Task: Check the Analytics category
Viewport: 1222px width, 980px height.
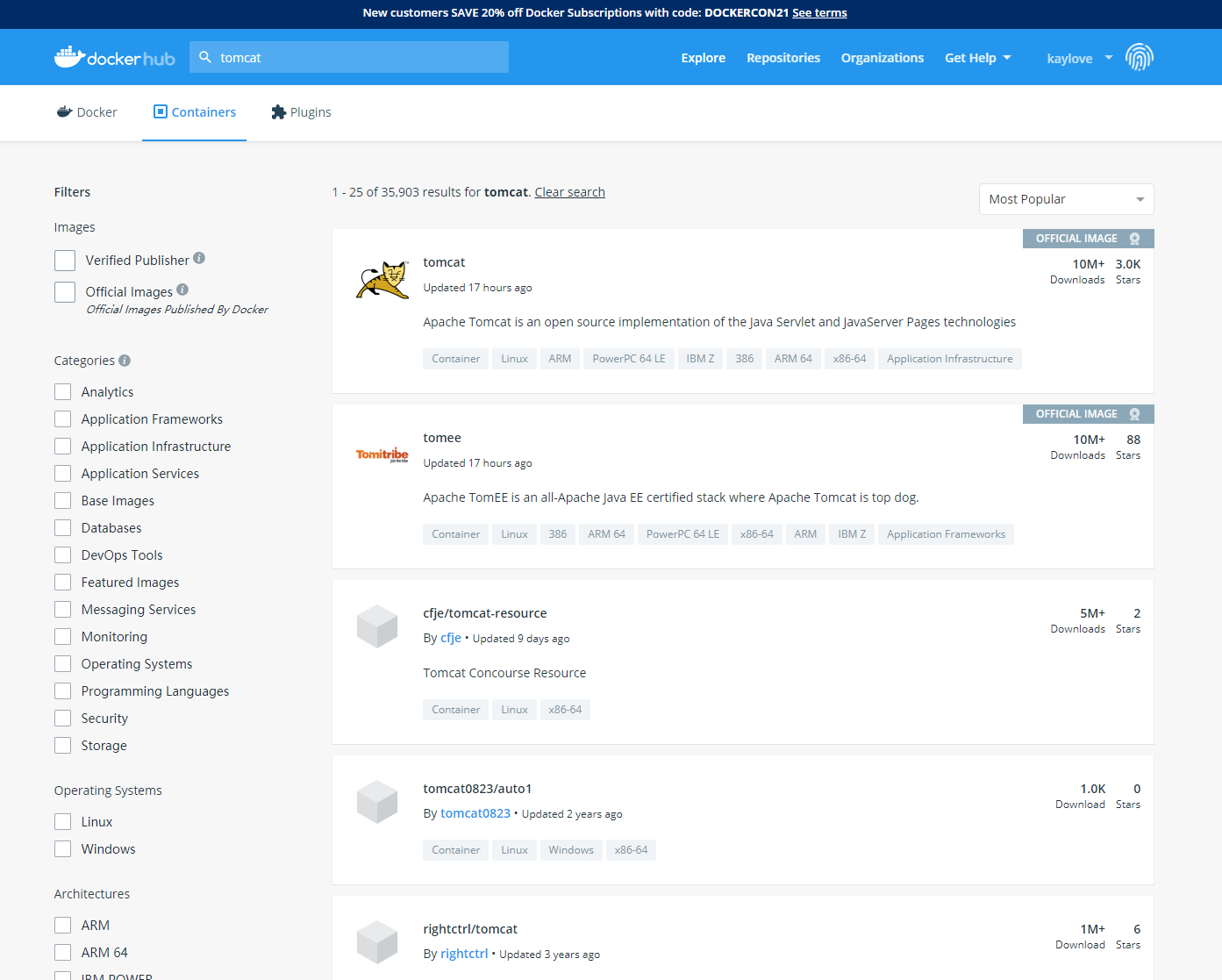Action: (63, 391)
